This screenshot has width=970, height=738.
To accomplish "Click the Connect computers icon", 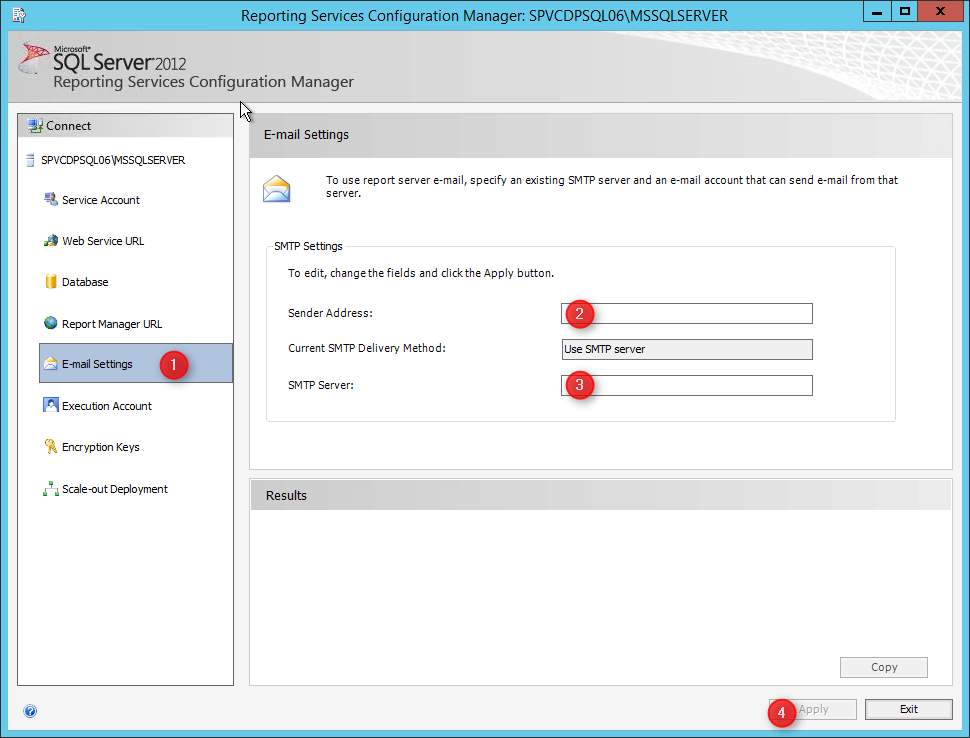I will (x=35, y=126).
